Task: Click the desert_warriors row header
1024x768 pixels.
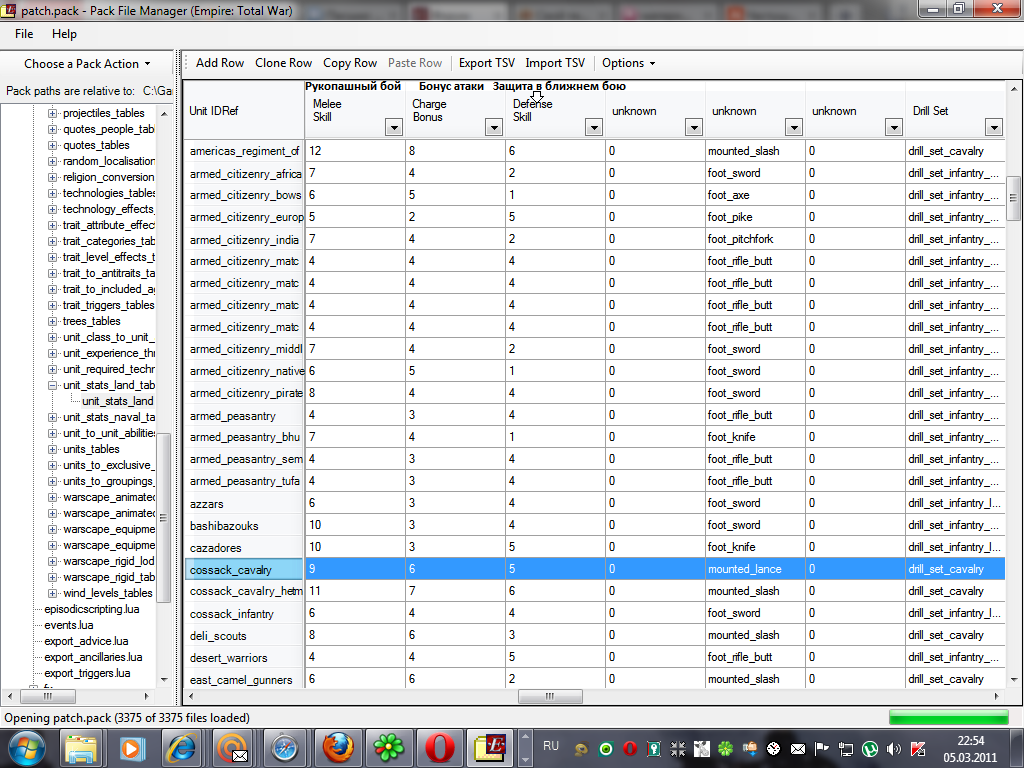Action: point(244,658)
